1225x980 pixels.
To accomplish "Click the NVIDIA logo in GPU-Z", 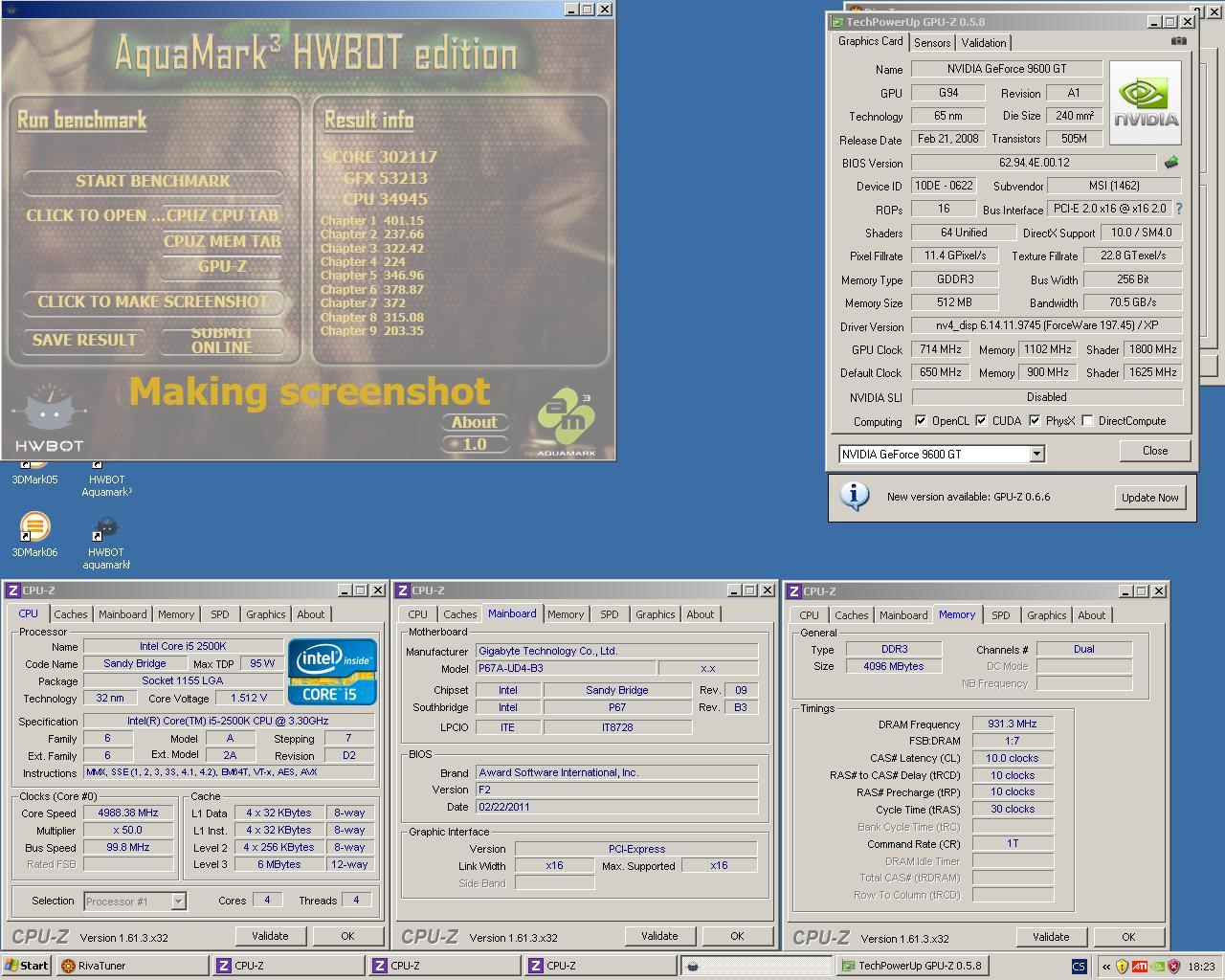I will click(1146, 103).
